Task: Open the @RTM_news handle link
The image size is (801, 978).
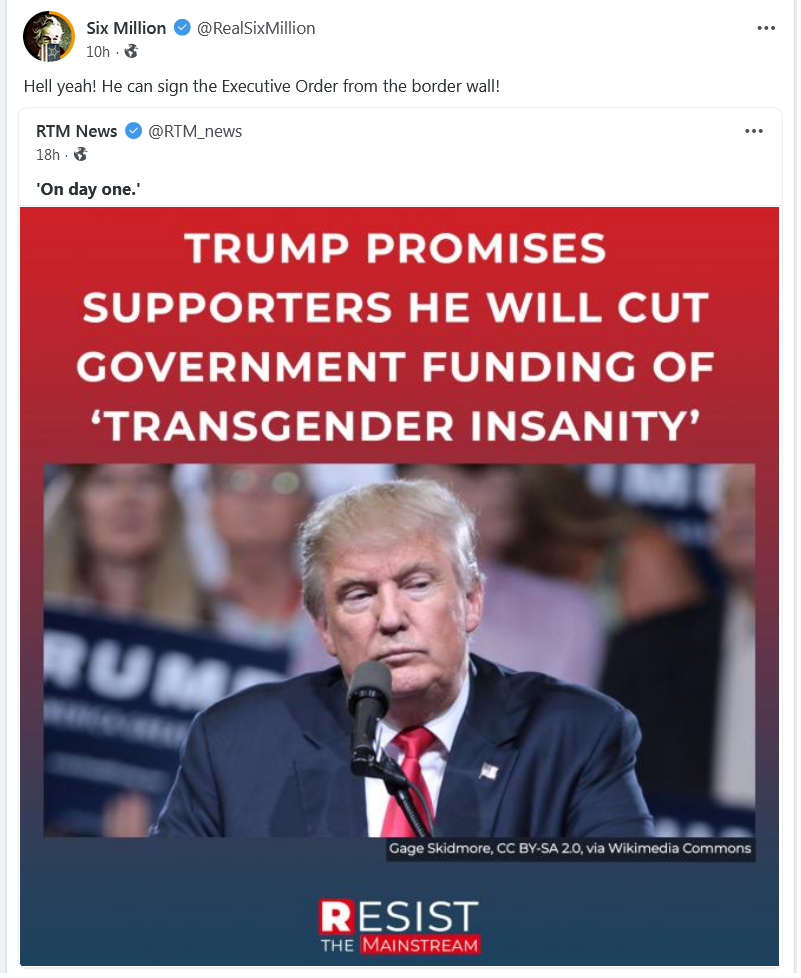Action: point(195,132)
